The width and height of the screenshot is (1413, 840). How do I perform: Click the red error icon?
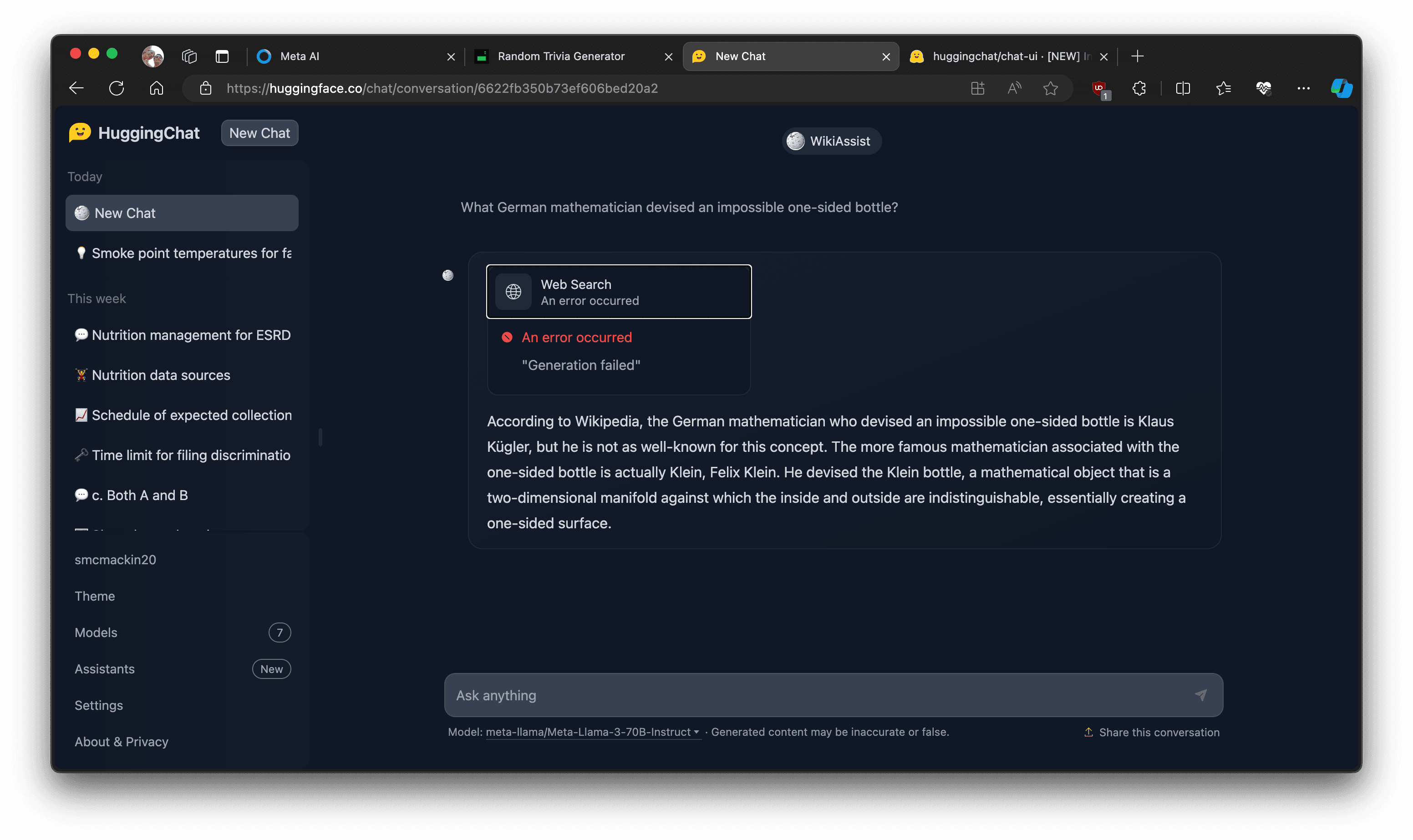point(507,337)
